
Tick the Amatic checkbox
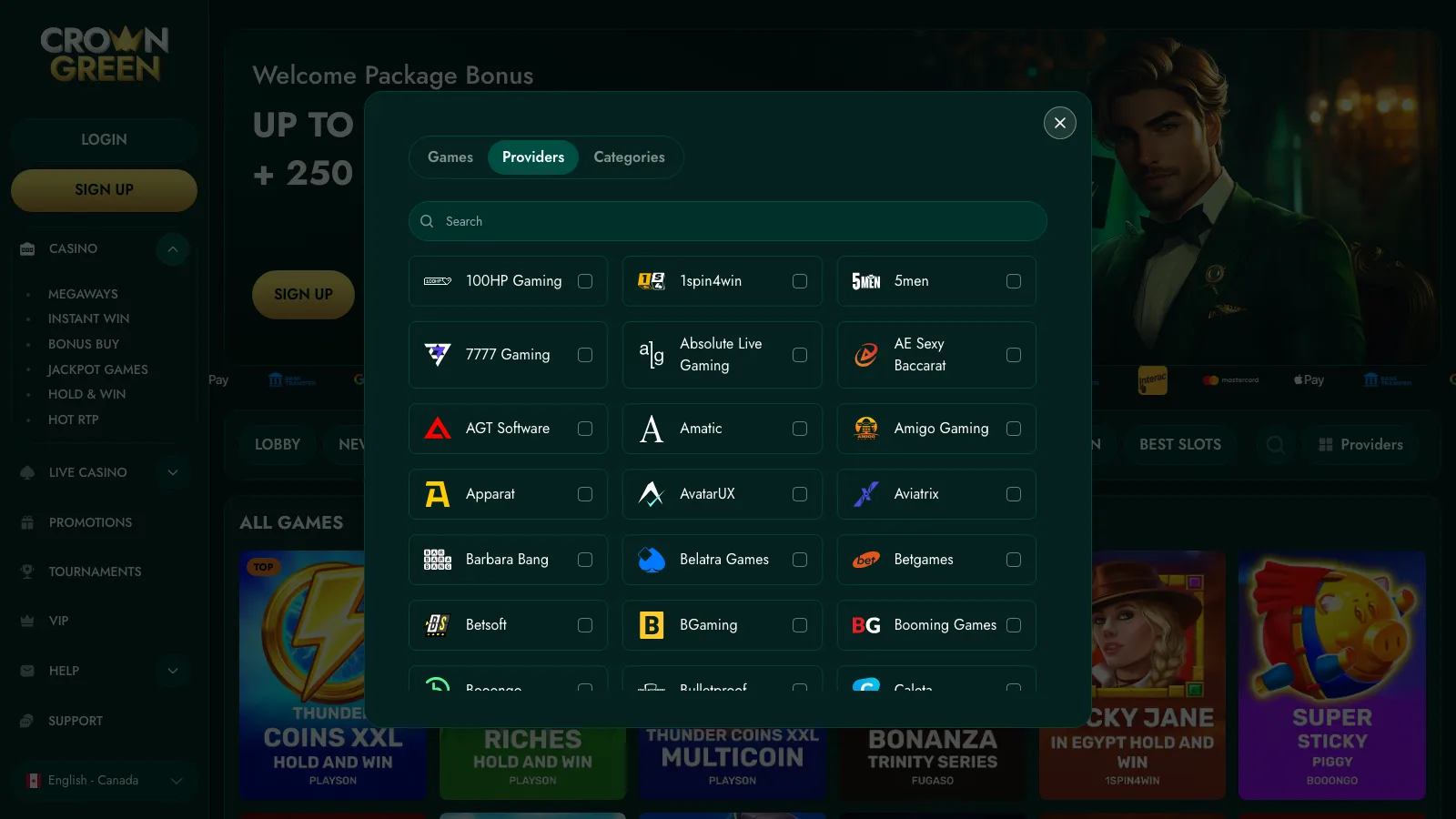(800, 429)
